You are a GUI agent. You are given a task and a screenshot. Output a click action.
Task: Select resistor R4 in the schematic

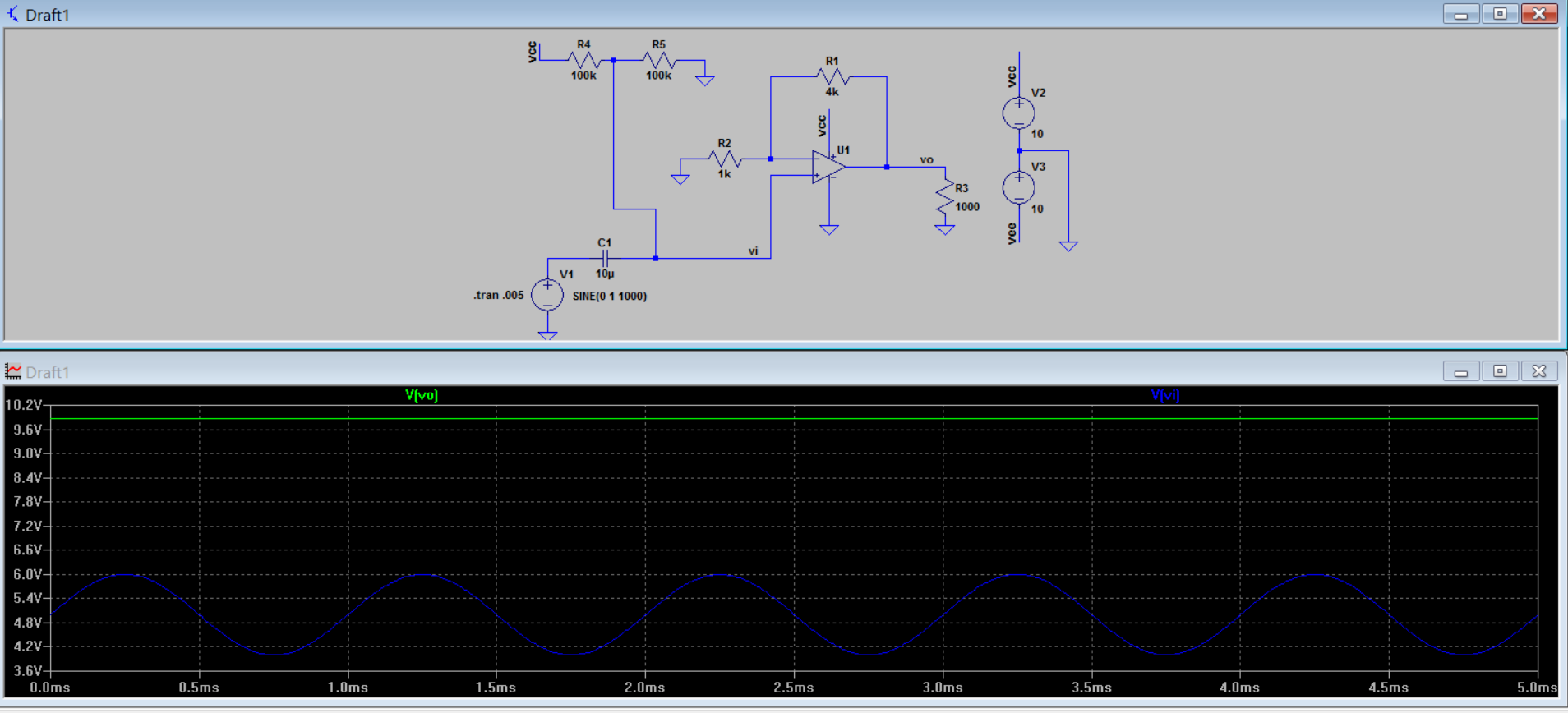(x=583, y=60)
